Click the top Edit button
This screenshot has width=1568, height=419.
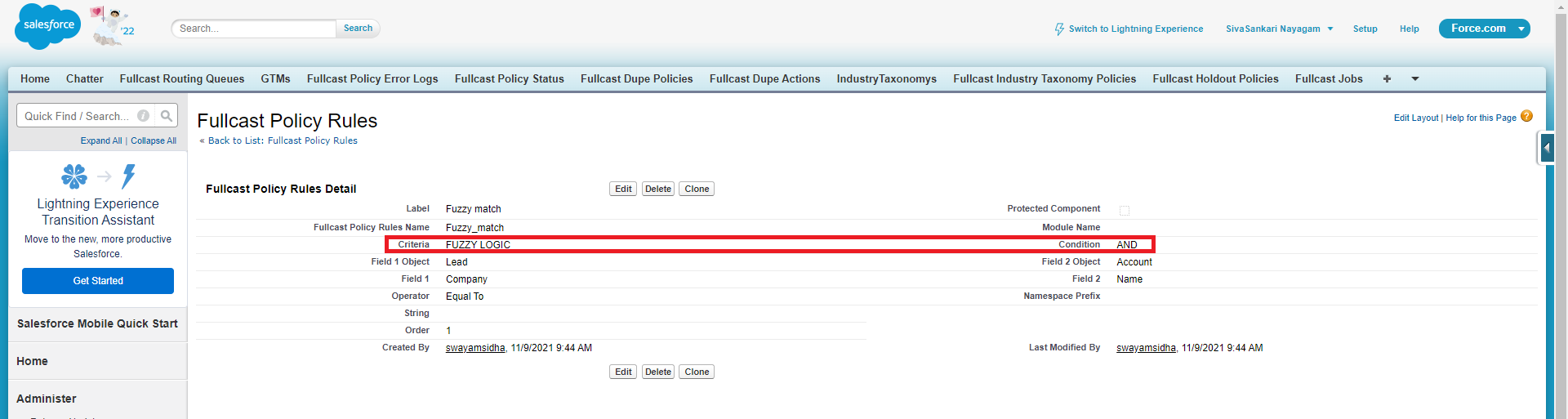pyautogui.click(x=623, y=189)
